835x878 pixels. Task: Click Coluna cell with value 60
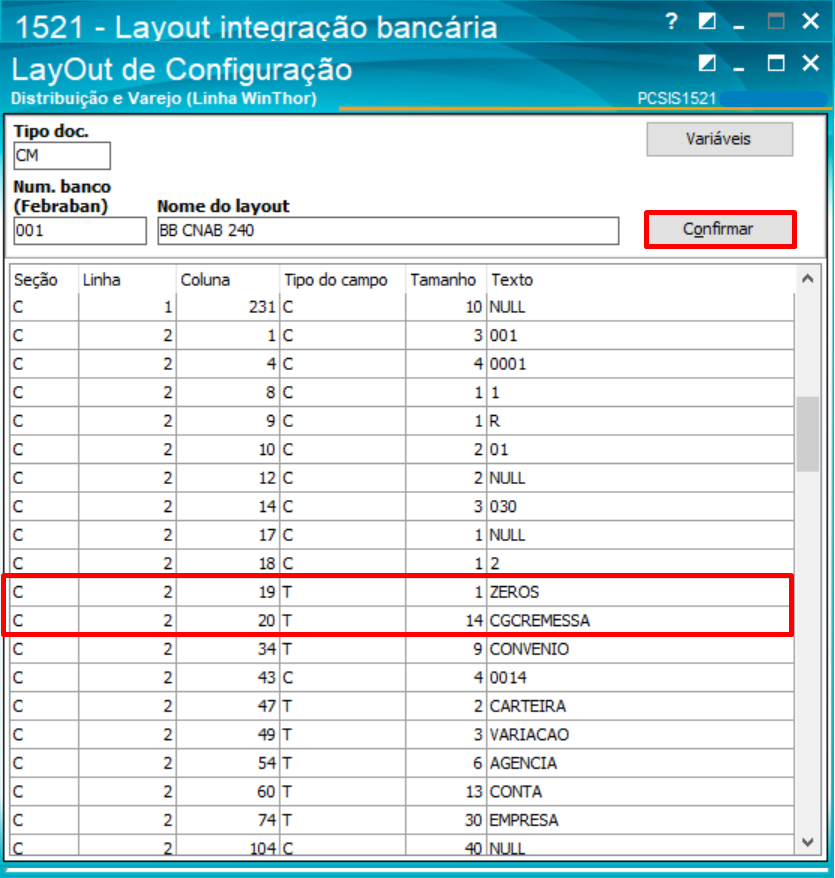coord(227,792)
